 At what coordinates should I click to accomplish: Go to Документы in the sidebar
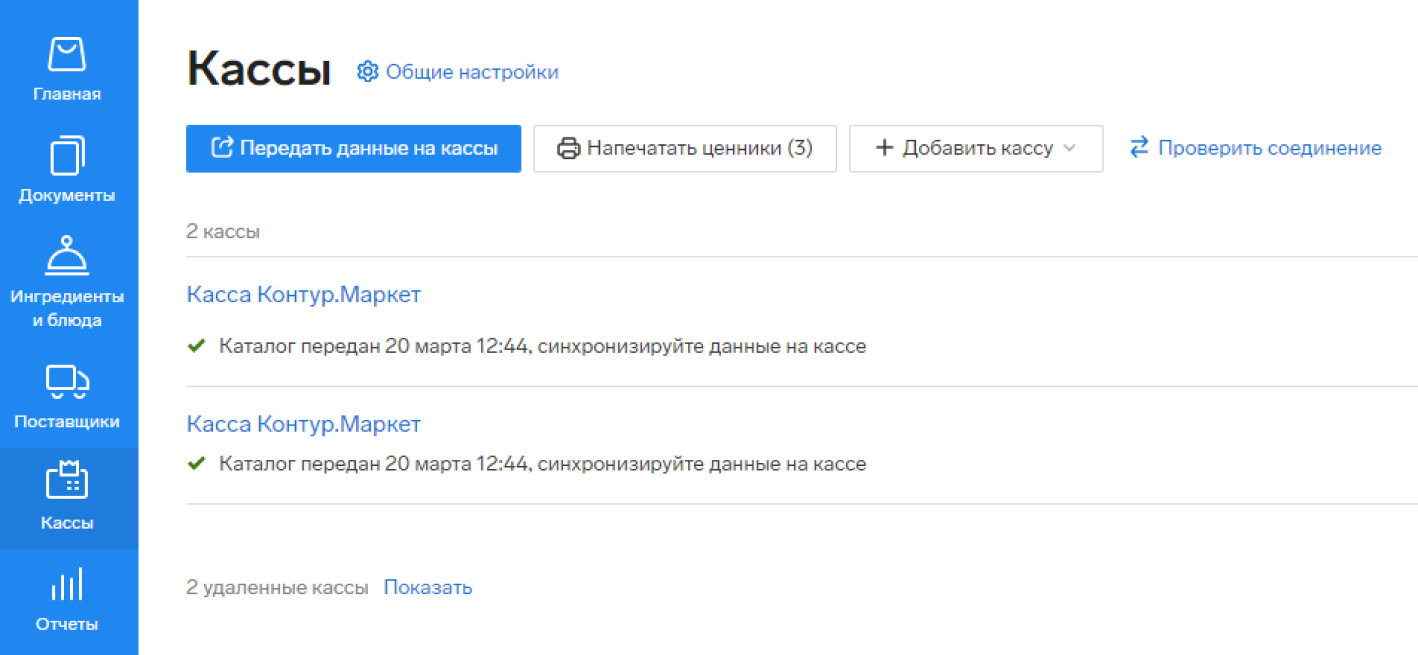67,170
